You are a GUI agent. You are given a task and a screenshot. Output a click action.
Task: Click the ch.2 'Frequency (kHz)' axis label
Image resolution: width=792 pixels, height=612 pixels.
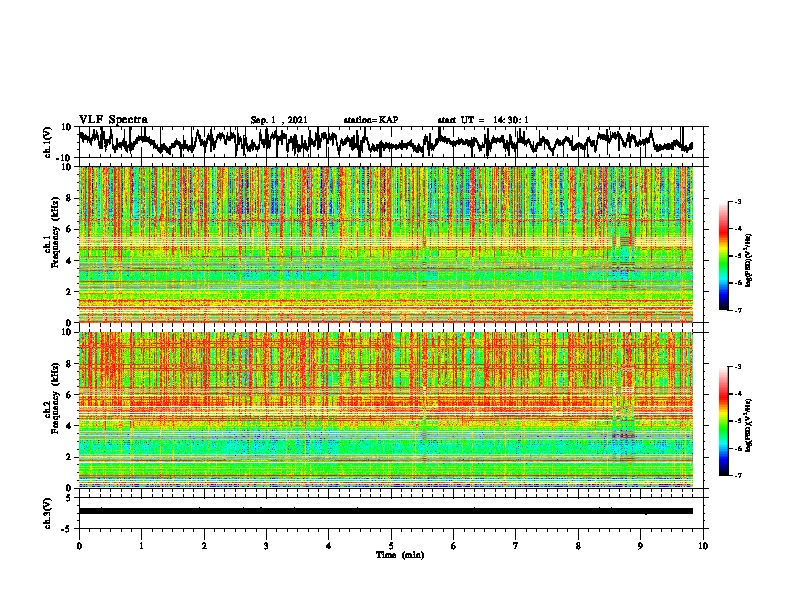55,398
